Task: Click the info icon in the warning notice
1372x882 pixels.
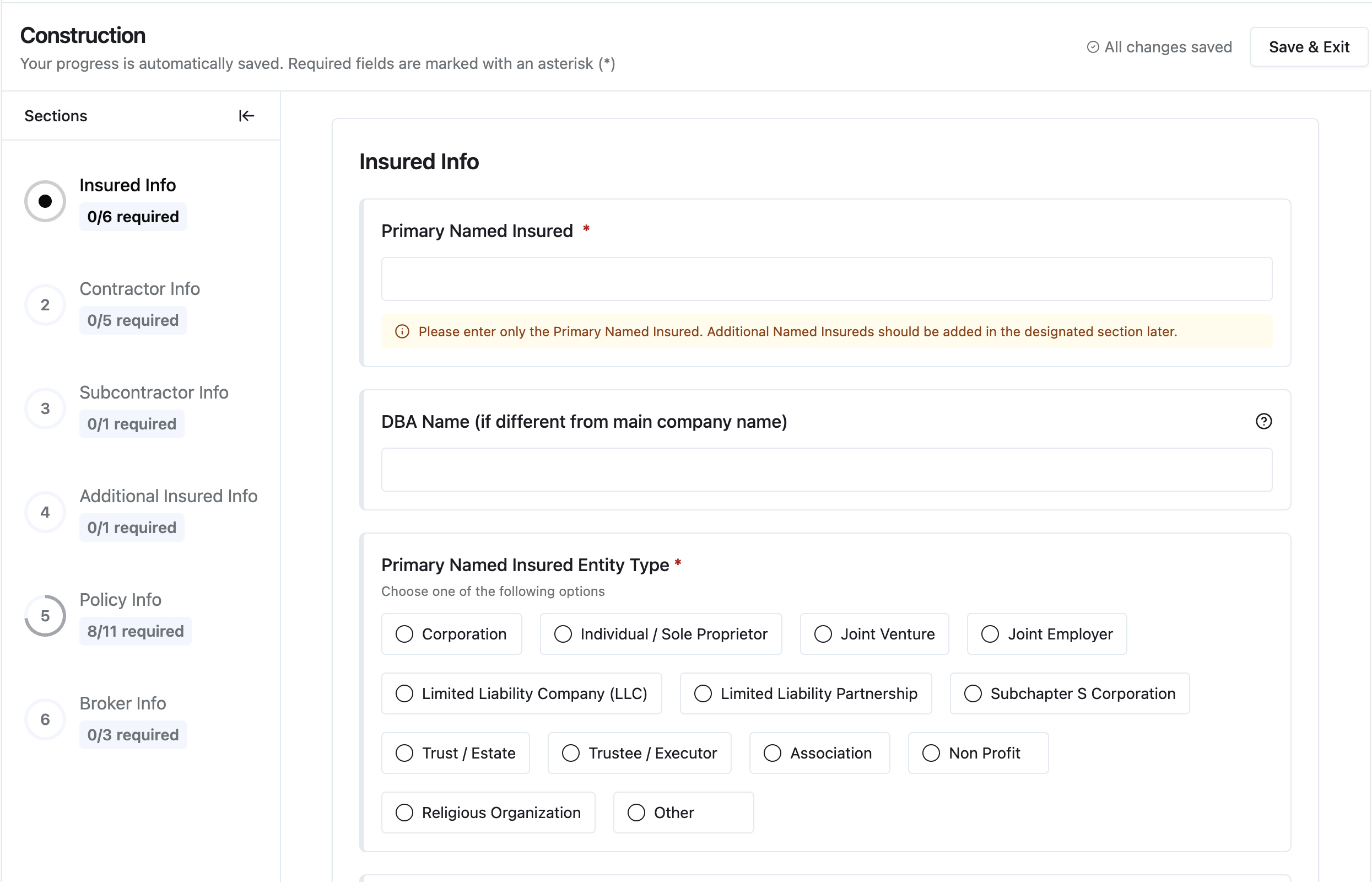Action: pos(402,332)
